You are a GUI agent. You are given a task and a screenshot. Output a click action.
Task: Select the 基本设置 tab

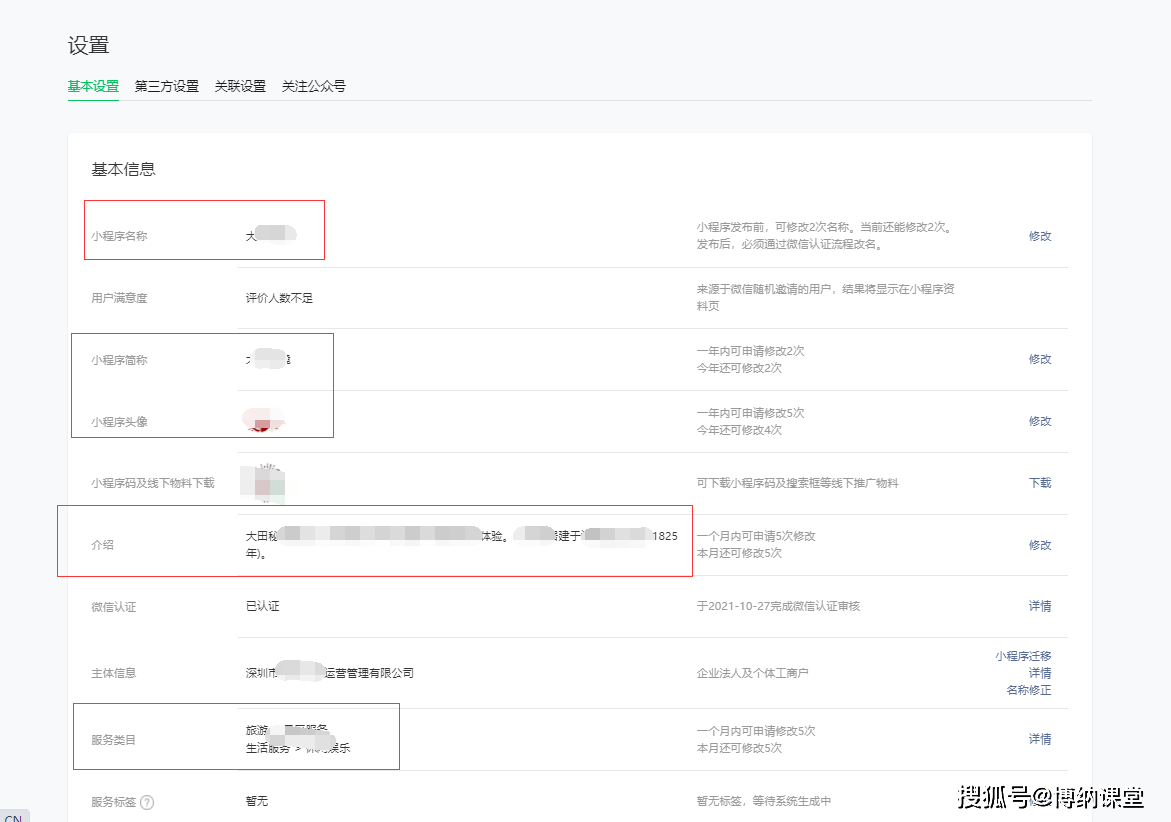(92, 86)
